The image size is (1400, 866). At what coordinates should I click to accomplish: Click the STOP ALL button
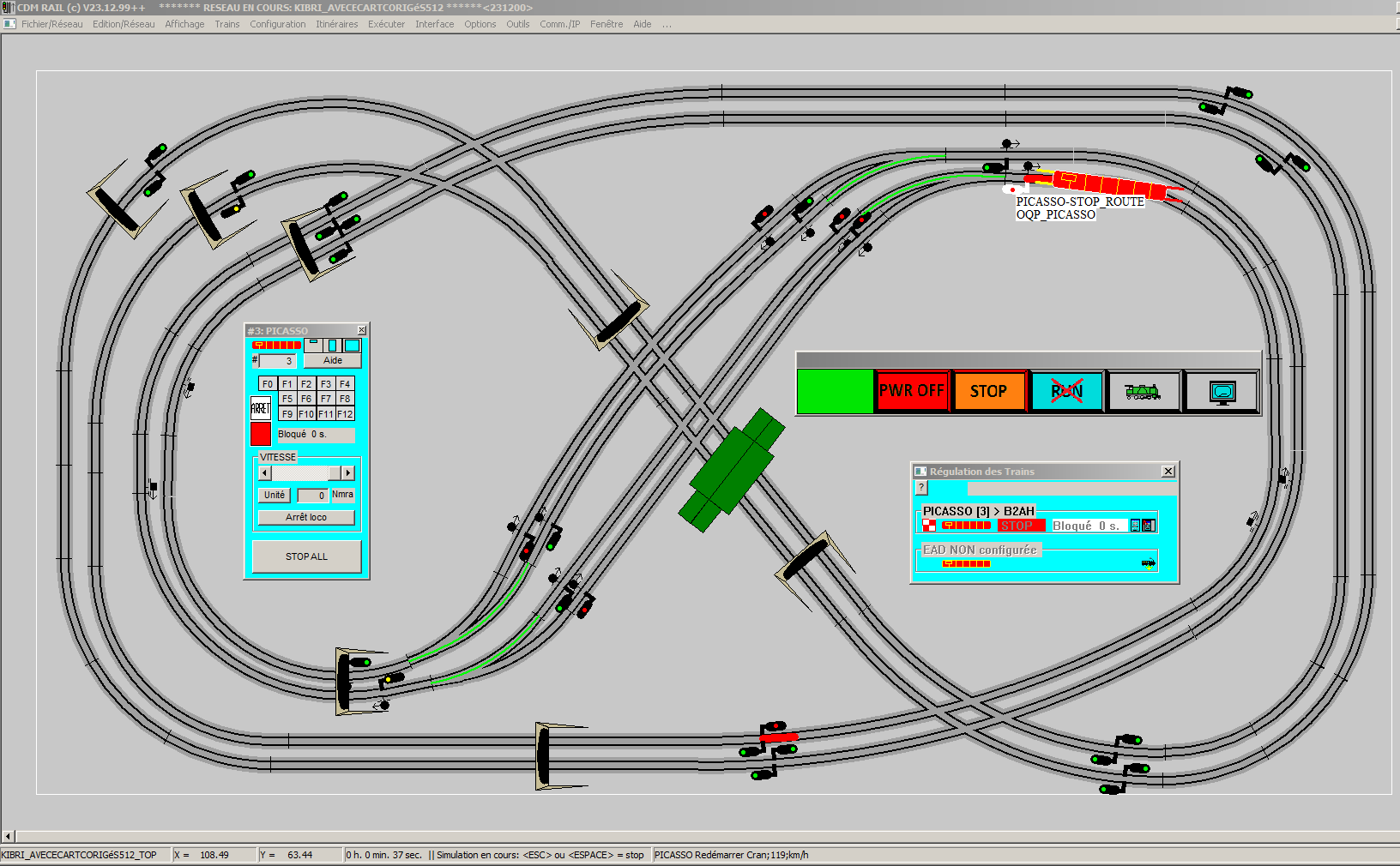tap(306, 556)
